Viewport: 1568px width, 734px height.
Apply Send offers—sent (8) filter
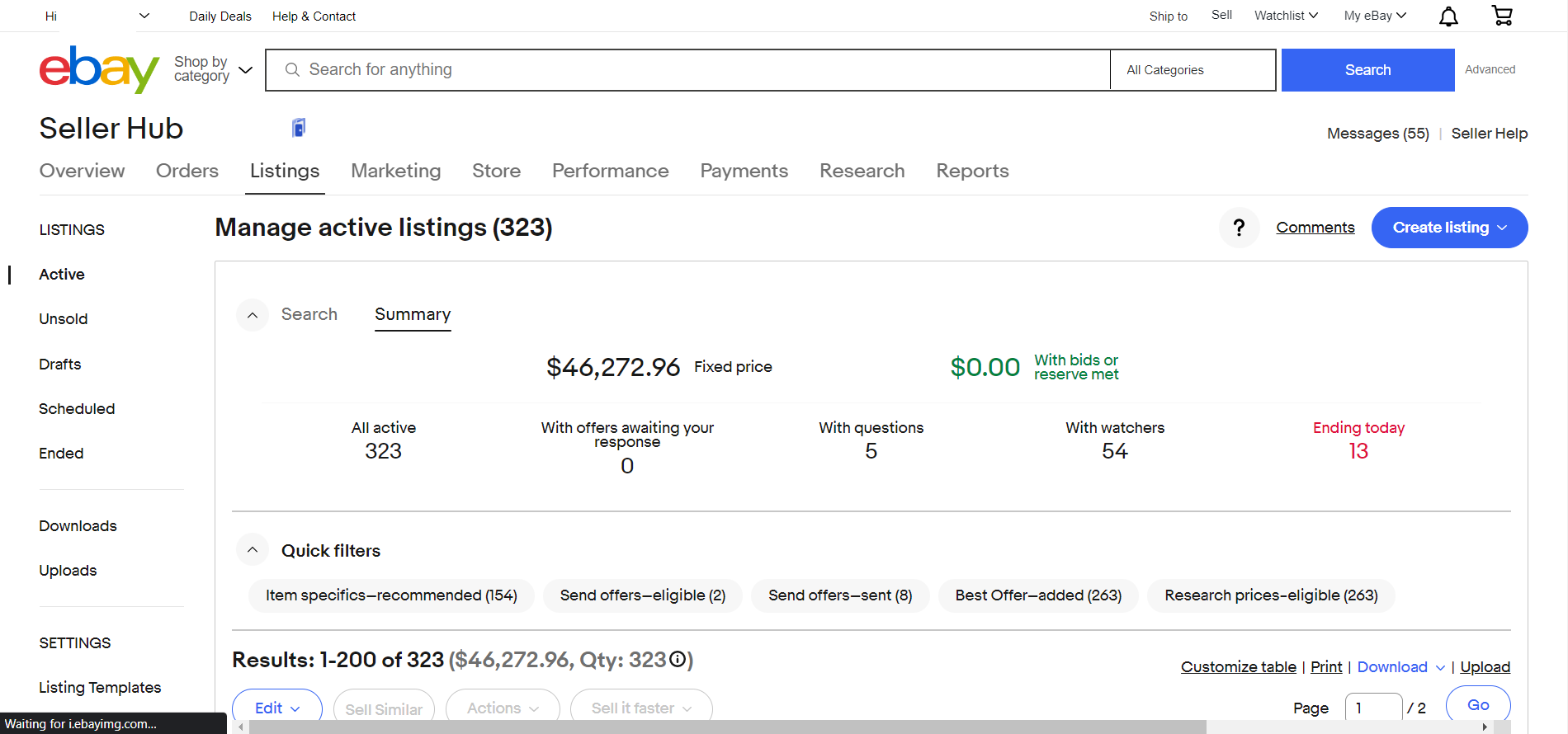tap(840, 595)
